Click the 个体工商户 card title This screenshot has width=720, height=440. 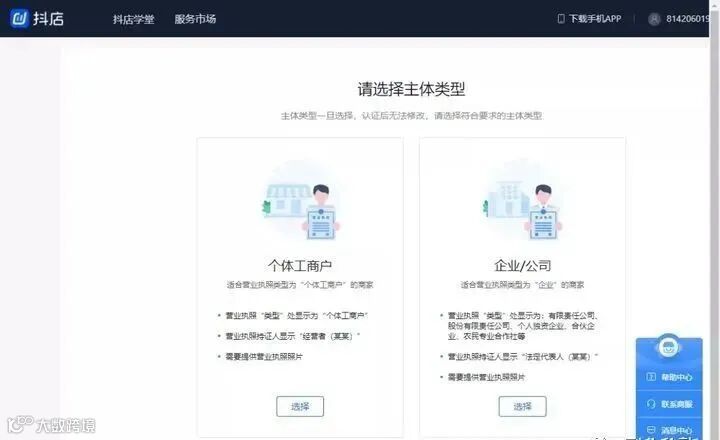point(300,265)
